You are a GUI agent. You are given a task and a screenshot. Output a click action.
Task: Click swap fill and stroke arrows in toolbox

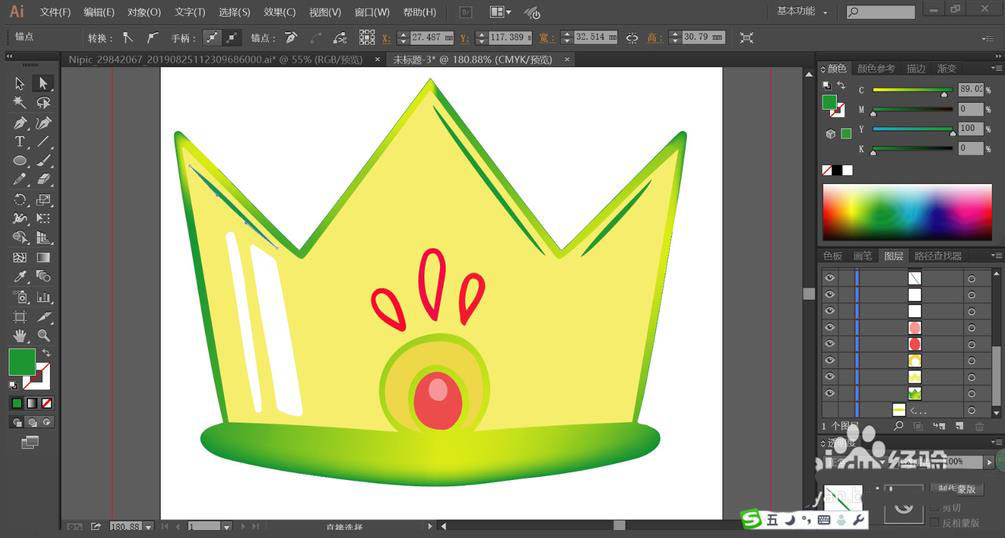click(x=46, y=353)
